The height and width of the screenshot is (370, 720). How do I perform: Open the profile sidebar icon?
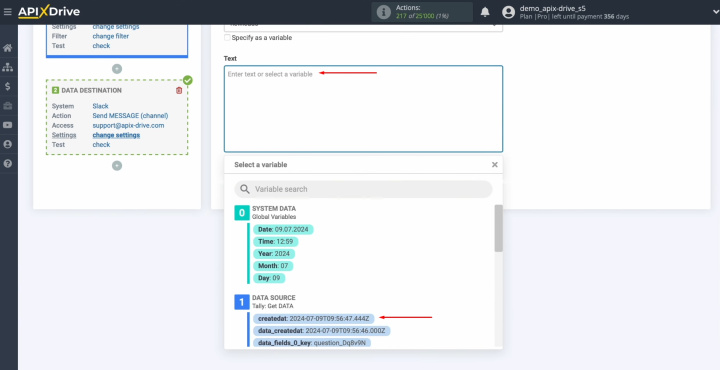pyautogui.click(x=7, y=144)
